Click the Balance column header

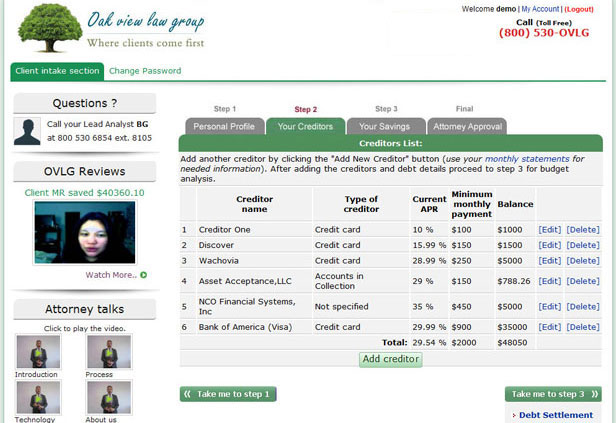[x=515, y=204]
